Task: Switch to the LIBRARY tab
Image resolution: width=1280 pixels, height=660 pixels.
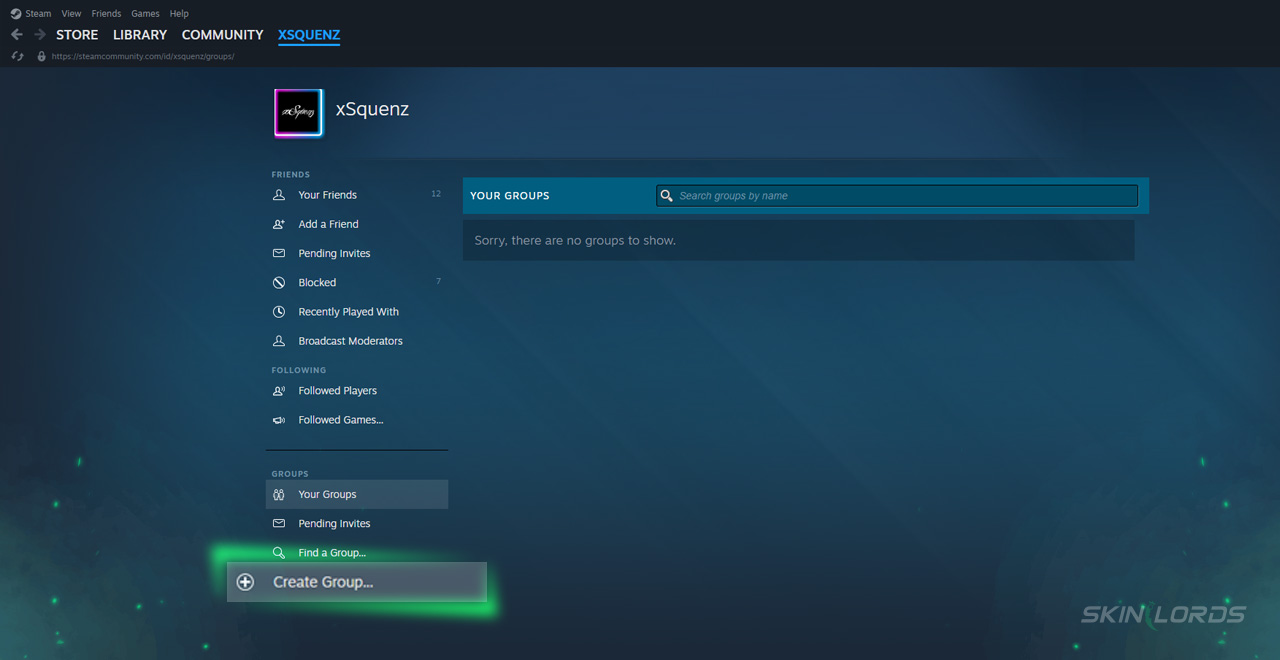Action: pyautogui.click(x=140, y=34)
